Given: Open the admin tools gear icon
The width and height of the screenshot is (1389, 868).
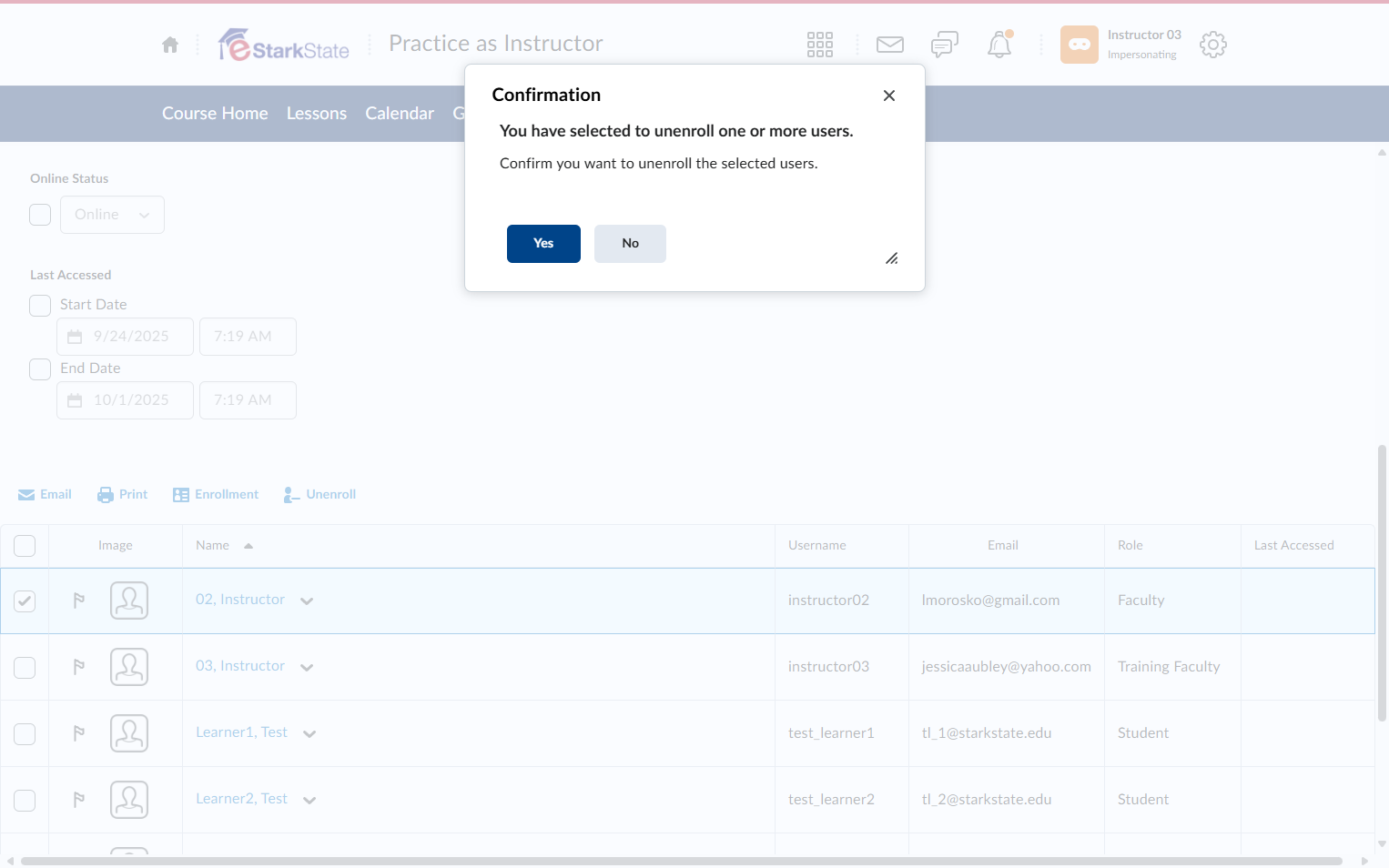Looking at the screenshot, I should 1213,45.
